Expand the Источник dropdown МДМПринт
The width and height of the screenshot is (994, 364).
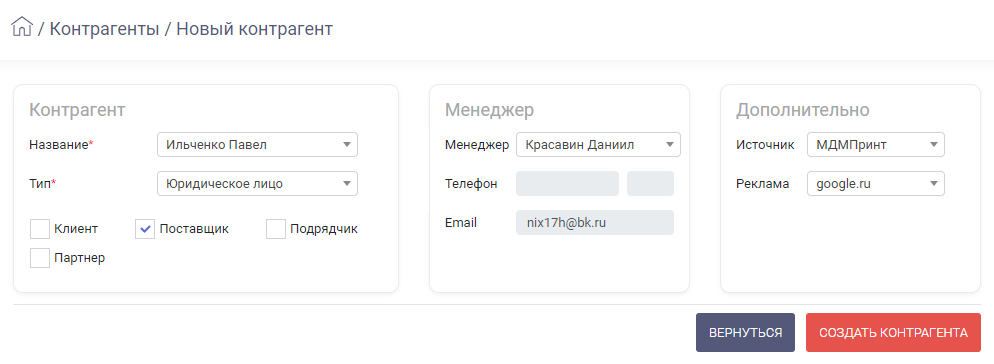point(875,145)
